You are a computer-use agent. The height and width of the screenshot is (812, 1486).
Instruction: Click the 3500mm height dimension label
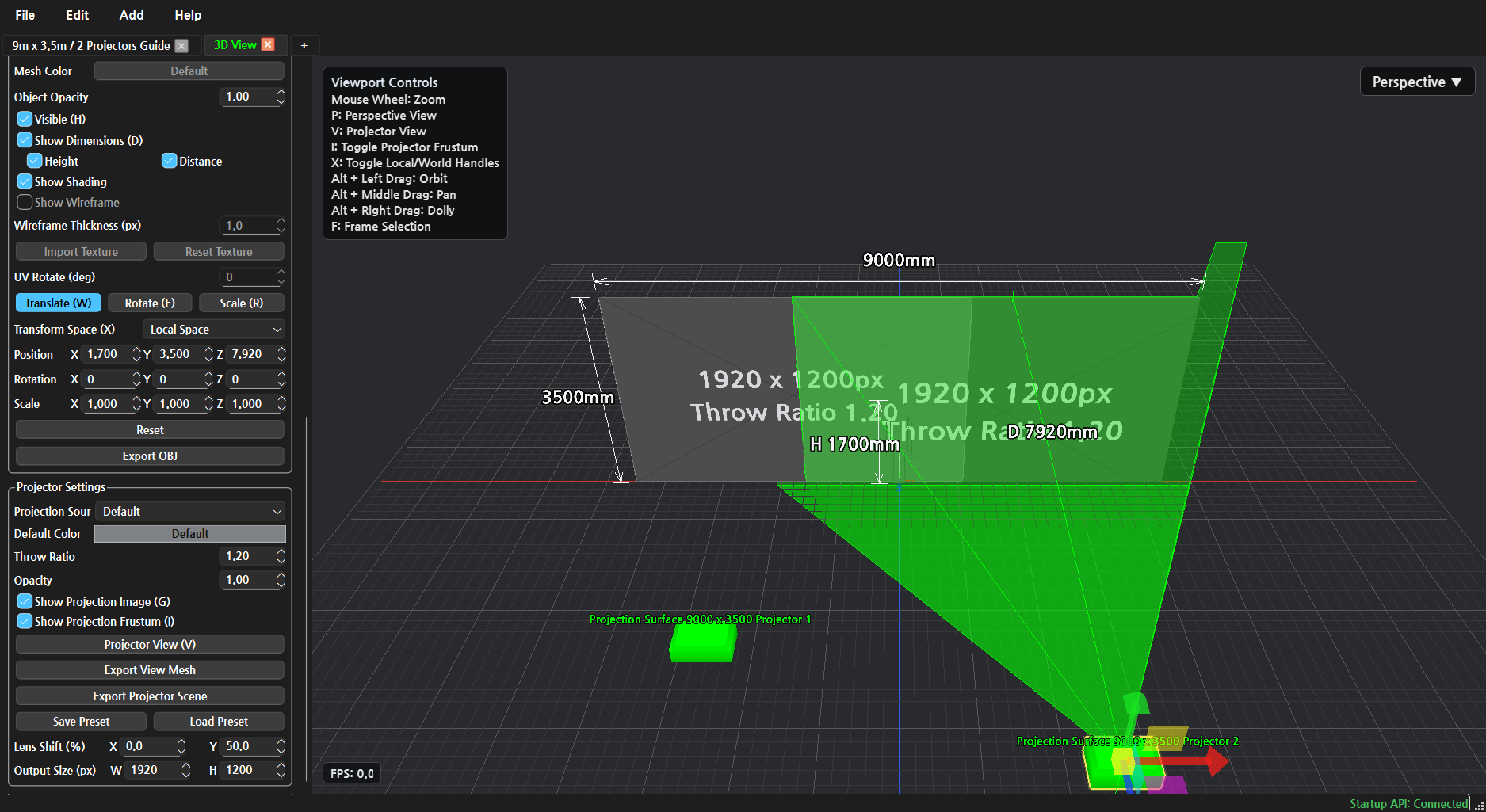pos(578,397)
